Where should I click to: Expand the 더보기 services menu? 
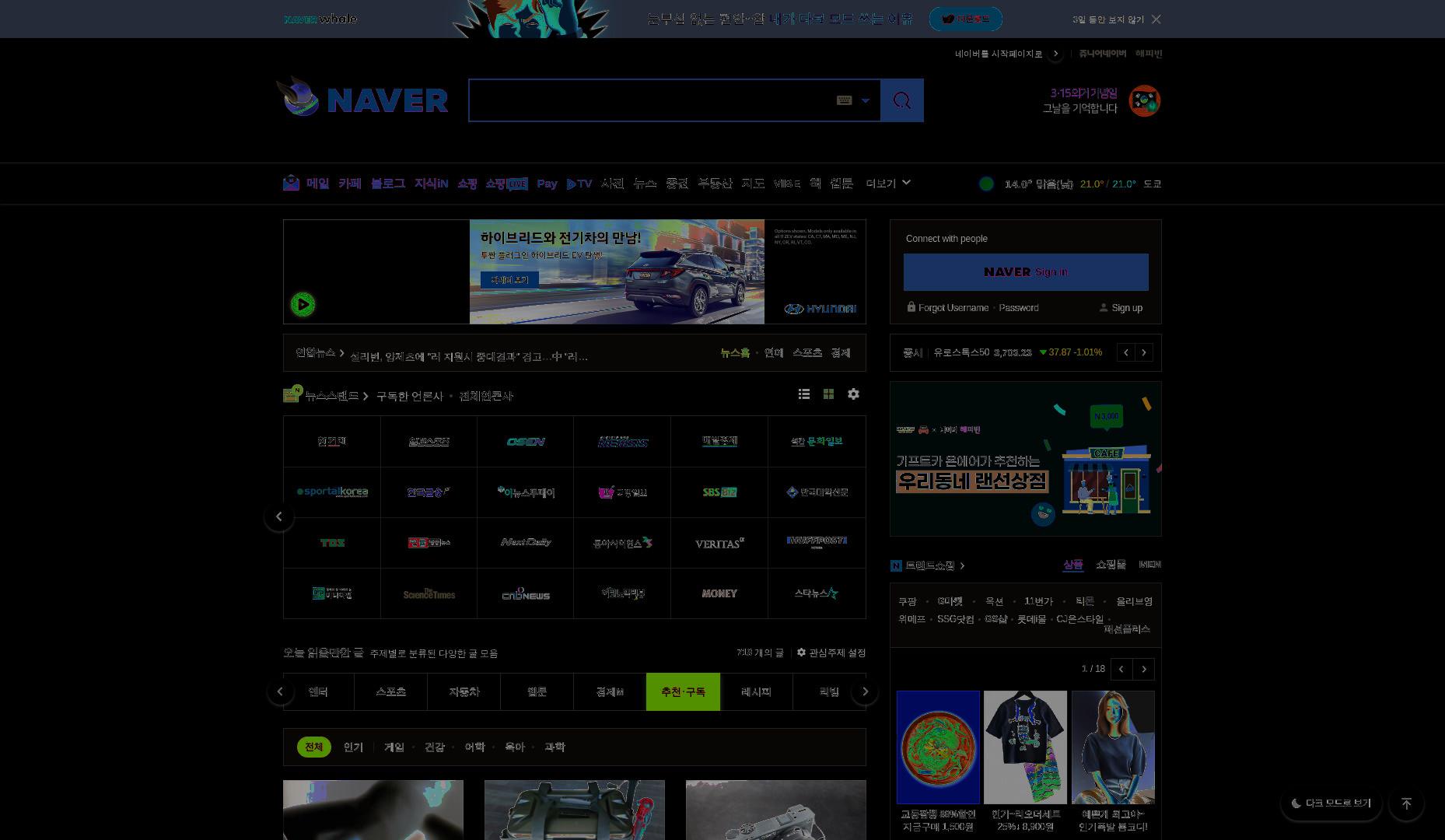point(888,184)
